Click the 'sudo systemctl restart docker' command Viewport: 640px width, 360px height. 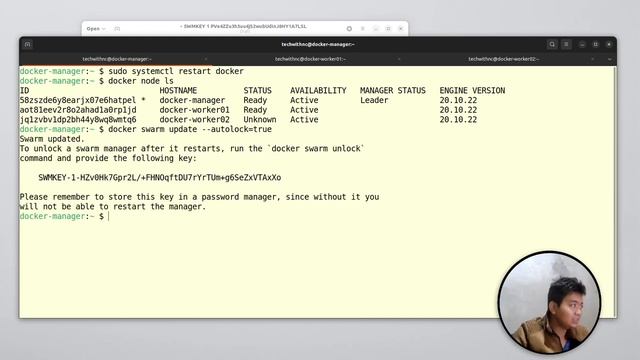pyautogui.click(x=176, y=71)
